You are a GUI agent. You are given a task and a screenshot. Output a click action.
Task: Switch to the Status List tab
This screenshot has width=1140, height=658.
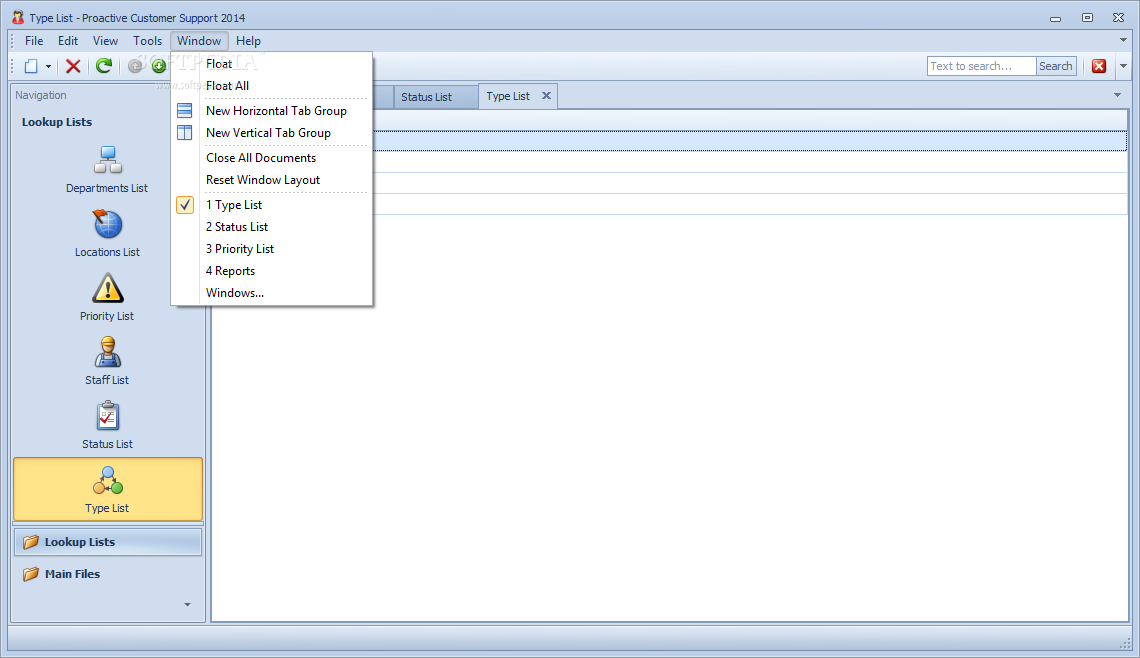coord(435,97)
